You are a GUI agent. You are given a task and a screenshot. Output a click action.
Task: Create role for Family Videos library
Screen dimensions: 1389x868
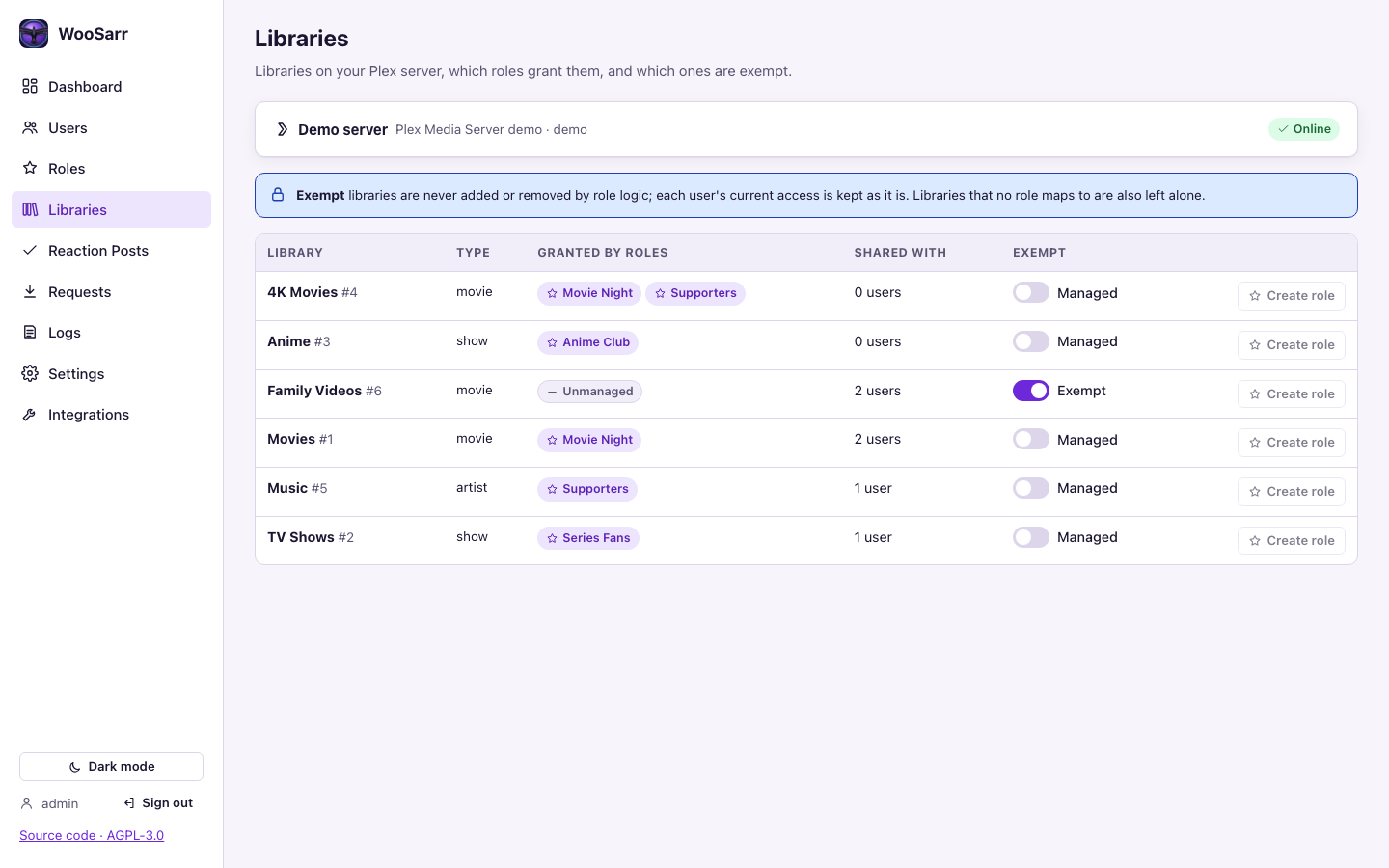tap(1292, 393)
